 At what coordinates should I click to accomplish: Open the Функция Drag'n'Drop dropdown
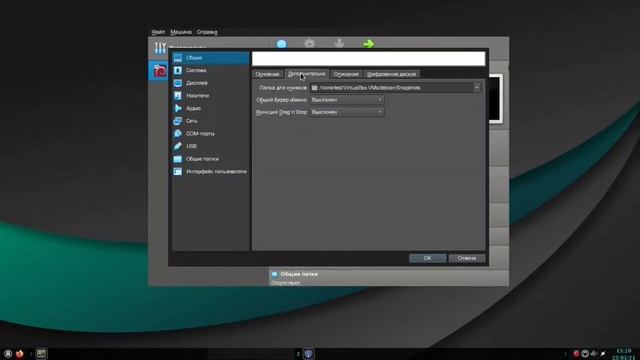click(347, 112)
